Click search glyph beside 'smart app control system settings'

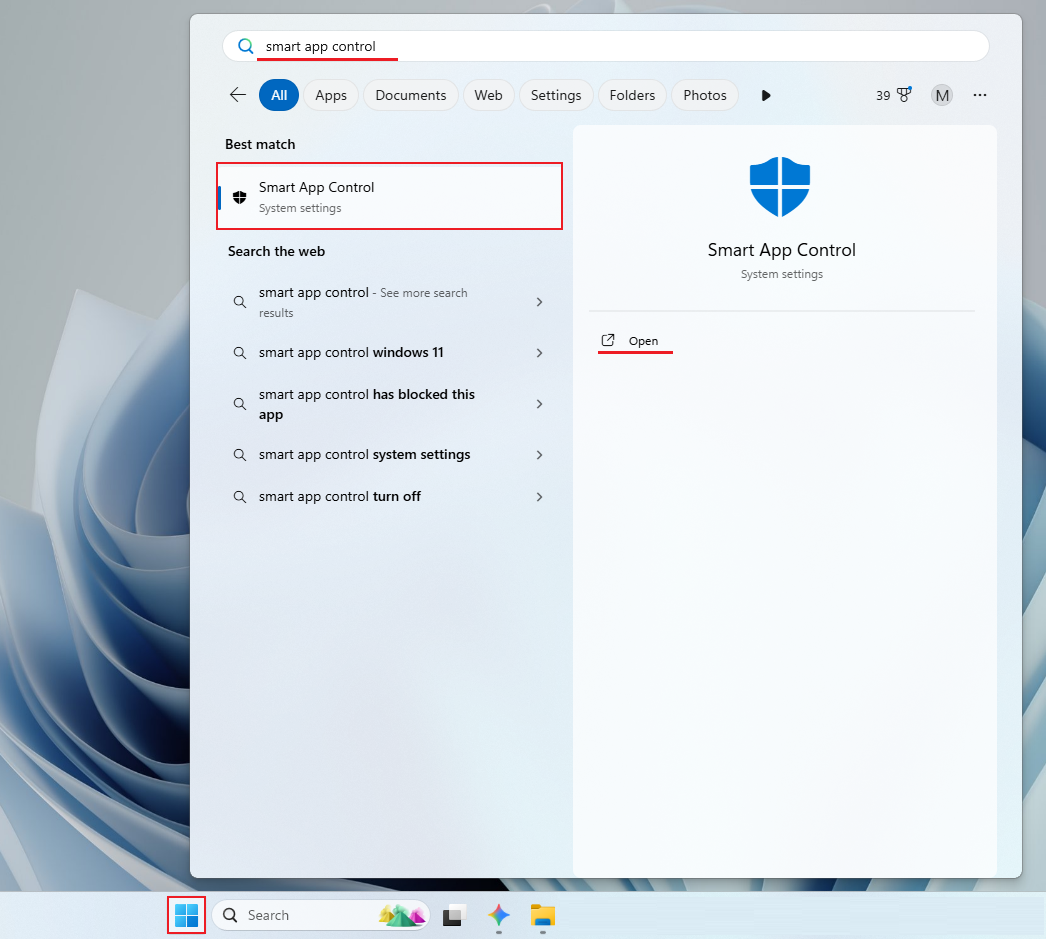tap(239, 455)
